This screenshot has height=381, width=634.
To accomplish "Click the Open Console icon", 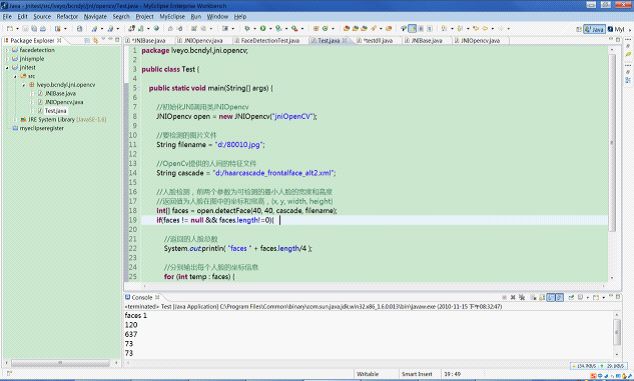I will (x=596, y=297).
